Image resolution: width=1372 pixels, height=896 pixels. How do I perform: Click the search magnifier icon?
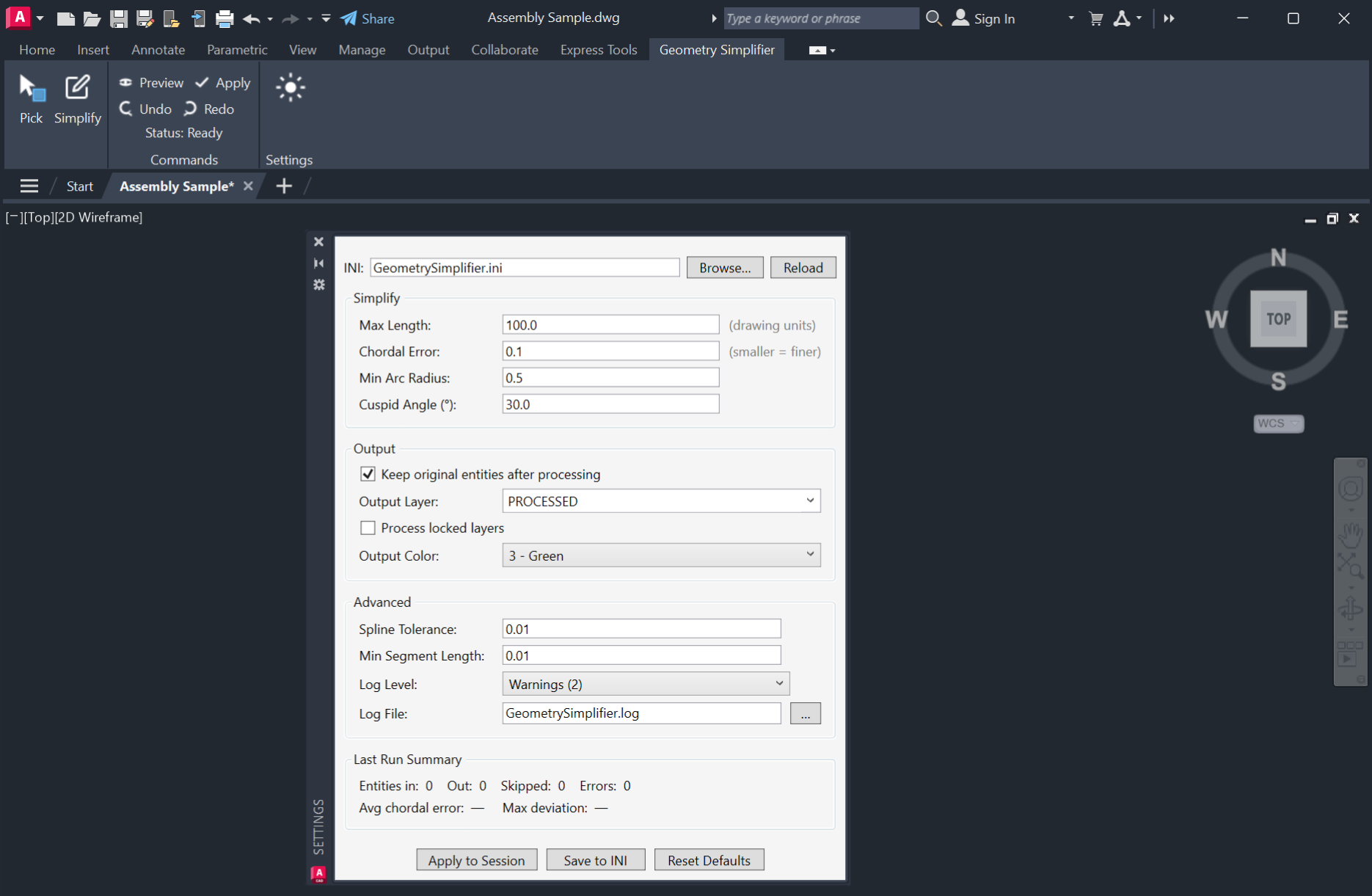[933, 18]
